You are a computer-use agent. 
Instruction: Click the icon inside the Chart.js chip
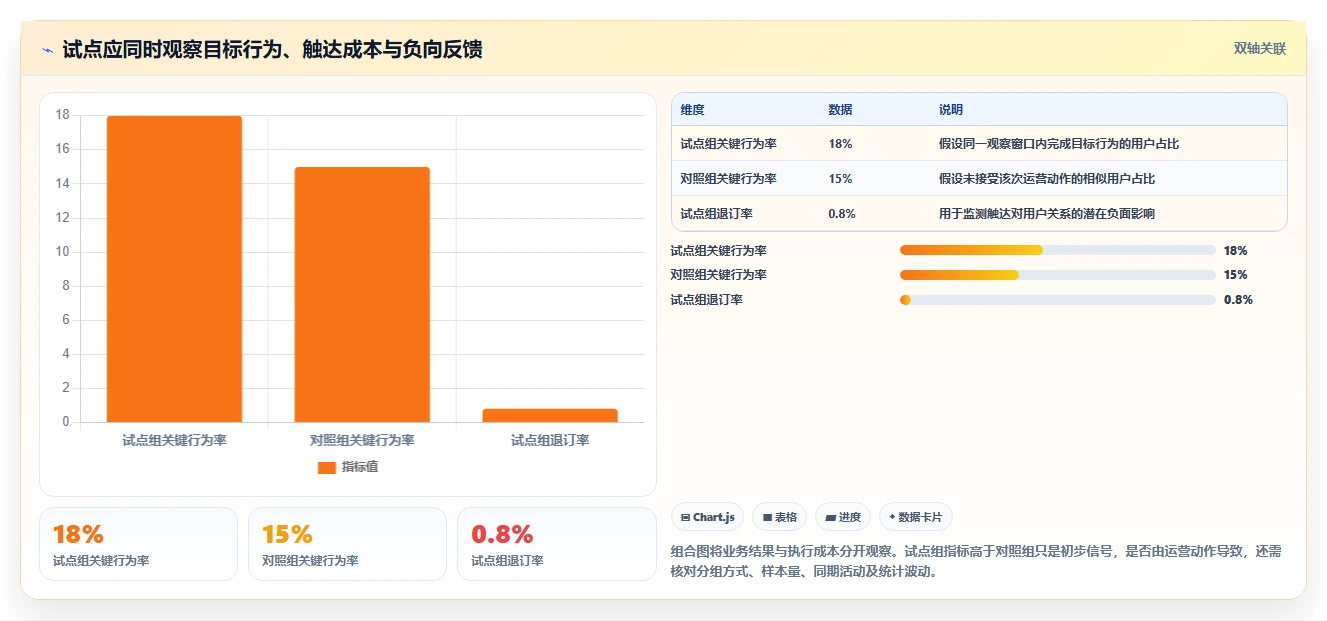coord(685,518)
